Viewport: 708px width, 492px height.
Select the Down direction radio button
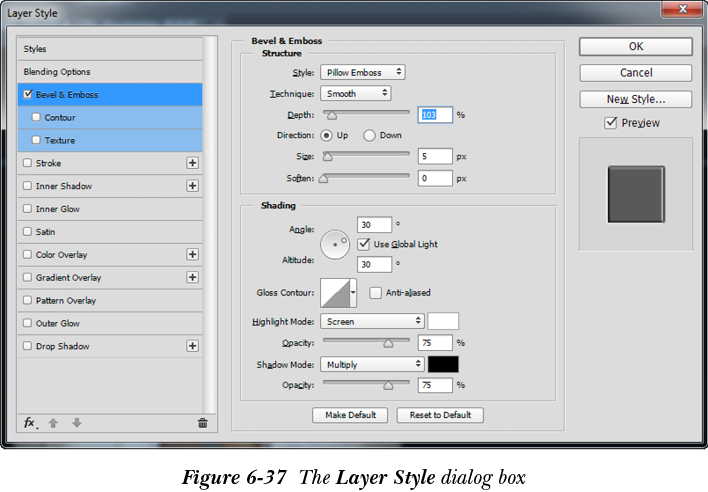pyautogui.click(x=369, y=135)
